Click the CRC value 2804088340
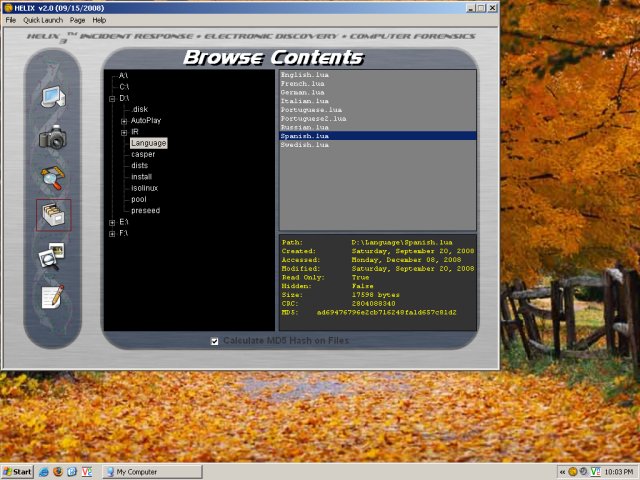Image resolution: width=640 pixels, height=480 pixels. click(x=373, y=304)
